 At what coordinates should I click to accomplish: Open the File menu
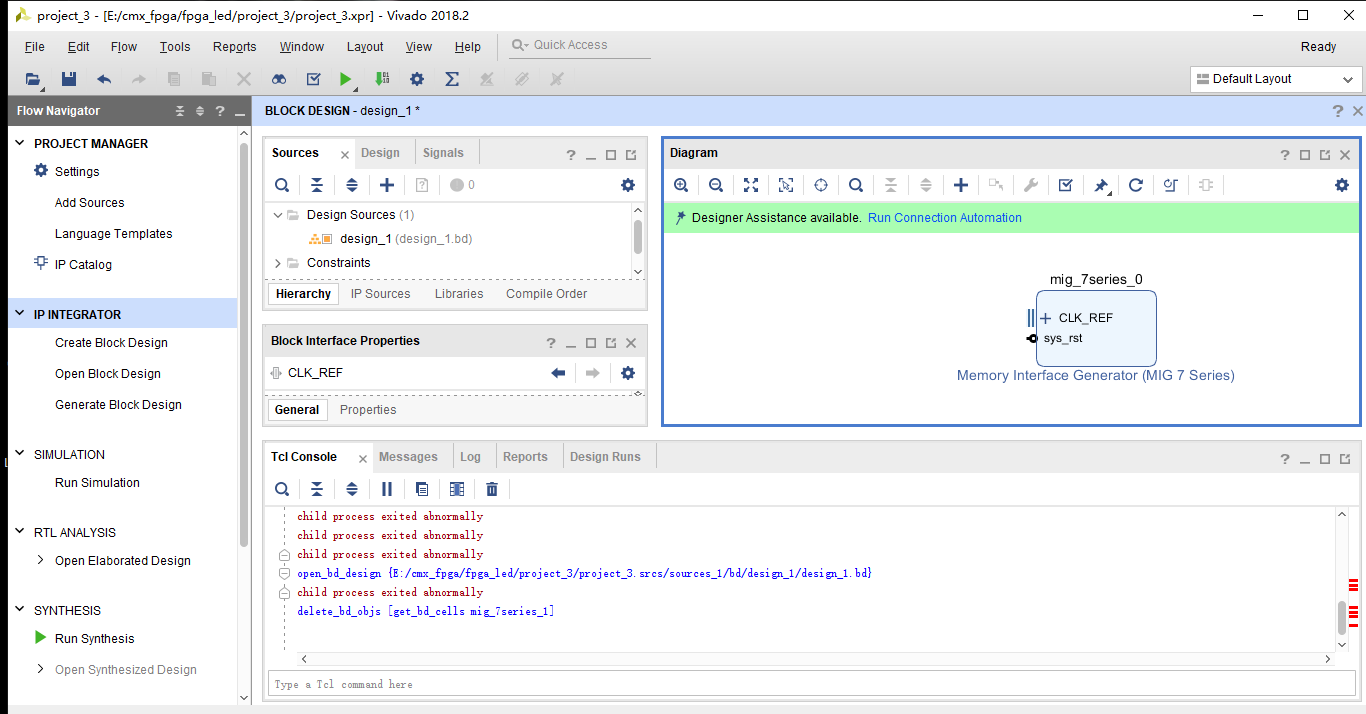[x=34, y=46]
